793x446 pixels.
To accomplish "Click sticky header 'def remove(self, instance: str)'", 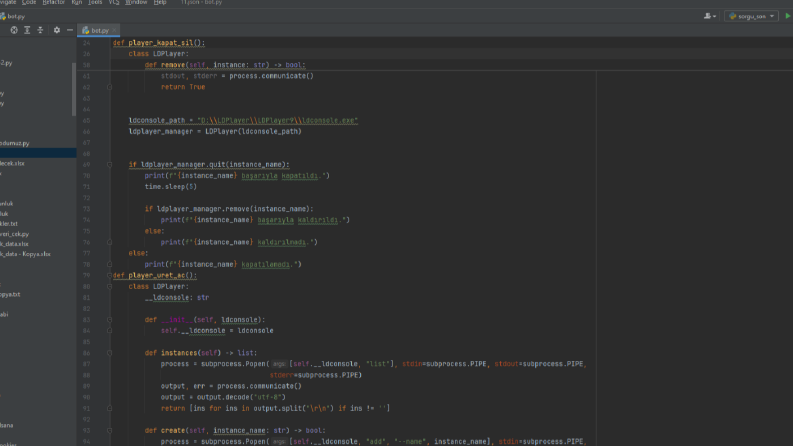I will [225, 65].
